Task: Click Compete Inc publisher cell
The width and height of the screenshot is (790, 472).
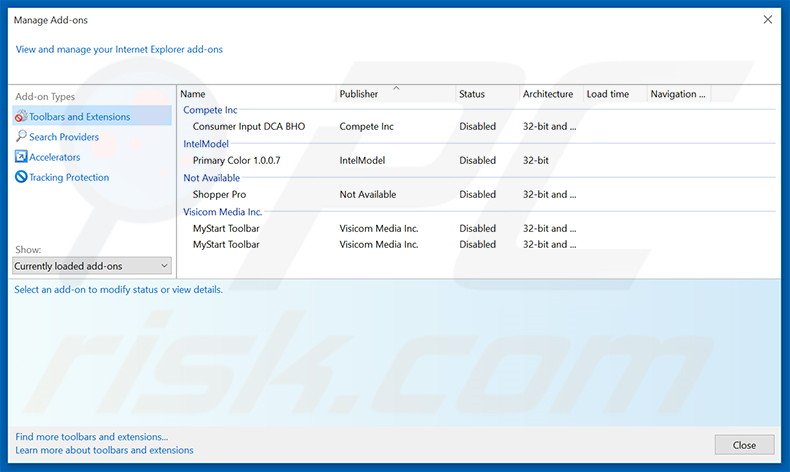Action: click(366, 126)
